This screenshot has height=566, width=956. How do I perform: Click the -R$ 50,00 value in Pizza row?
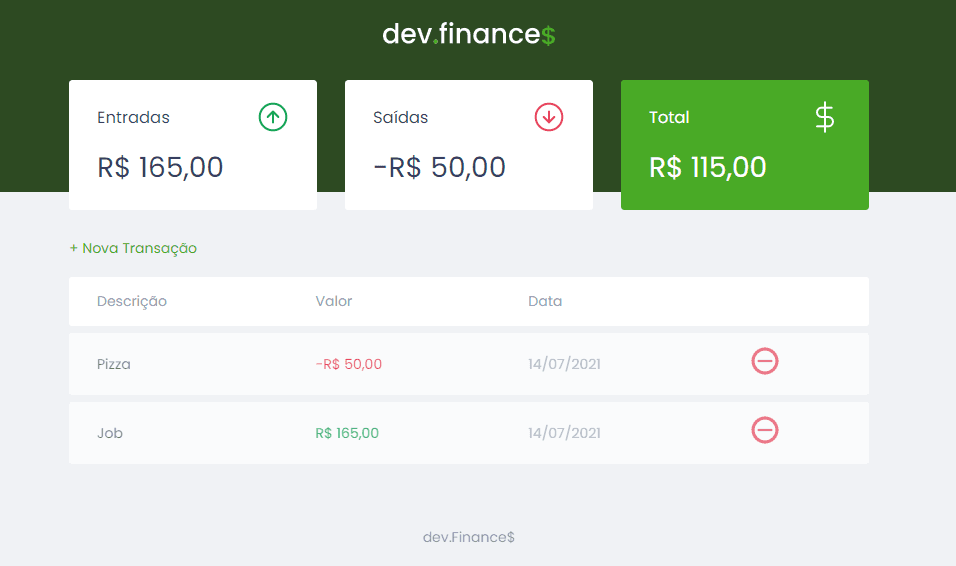coord(348,364)
